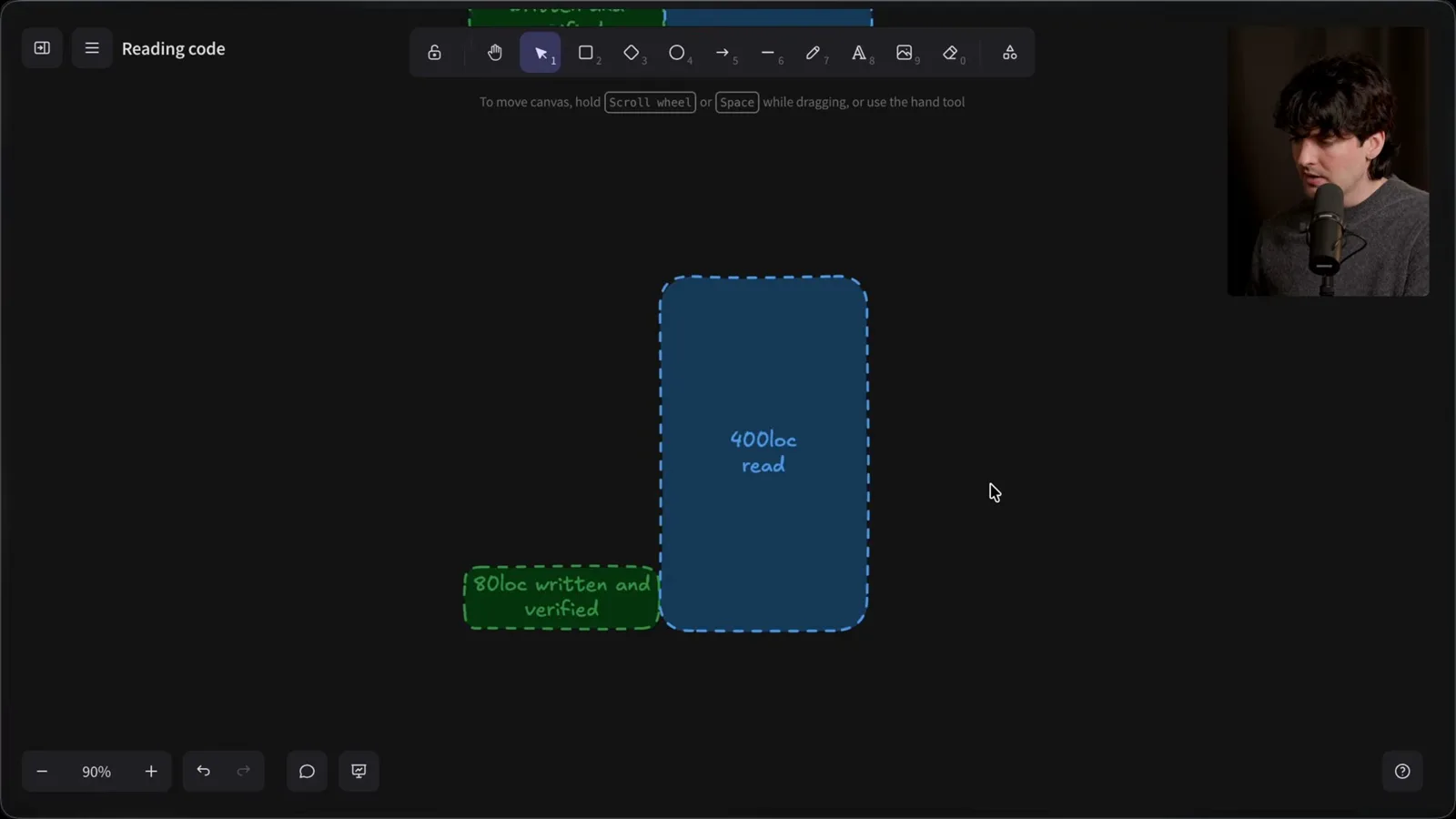Image resolution: width=1456 pixels, height=819 pixels.
Task: Select the Text tool
Action: [x=859, y=53]
